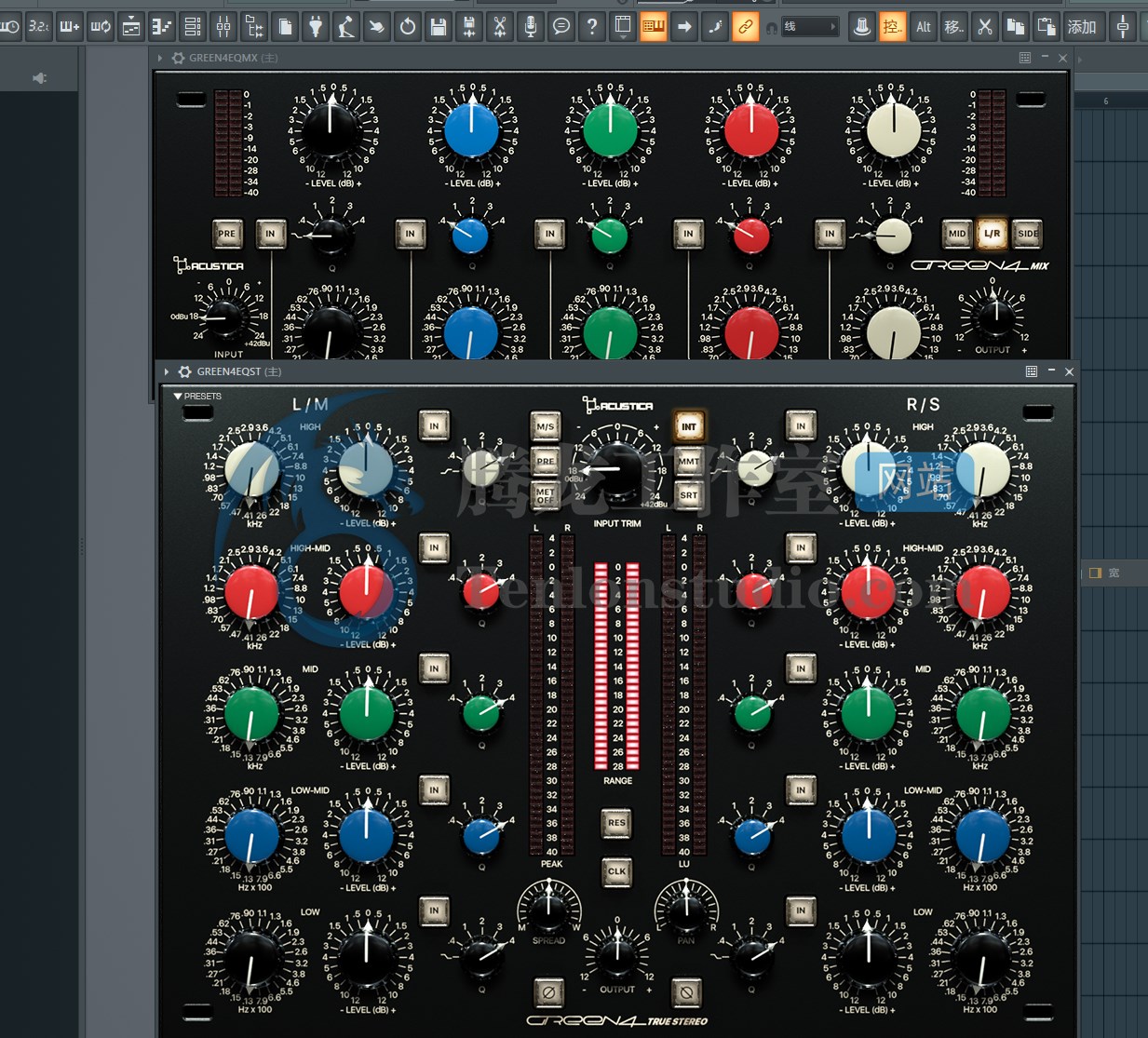
Task: Open the undo history icon
Action: (408, 27)
